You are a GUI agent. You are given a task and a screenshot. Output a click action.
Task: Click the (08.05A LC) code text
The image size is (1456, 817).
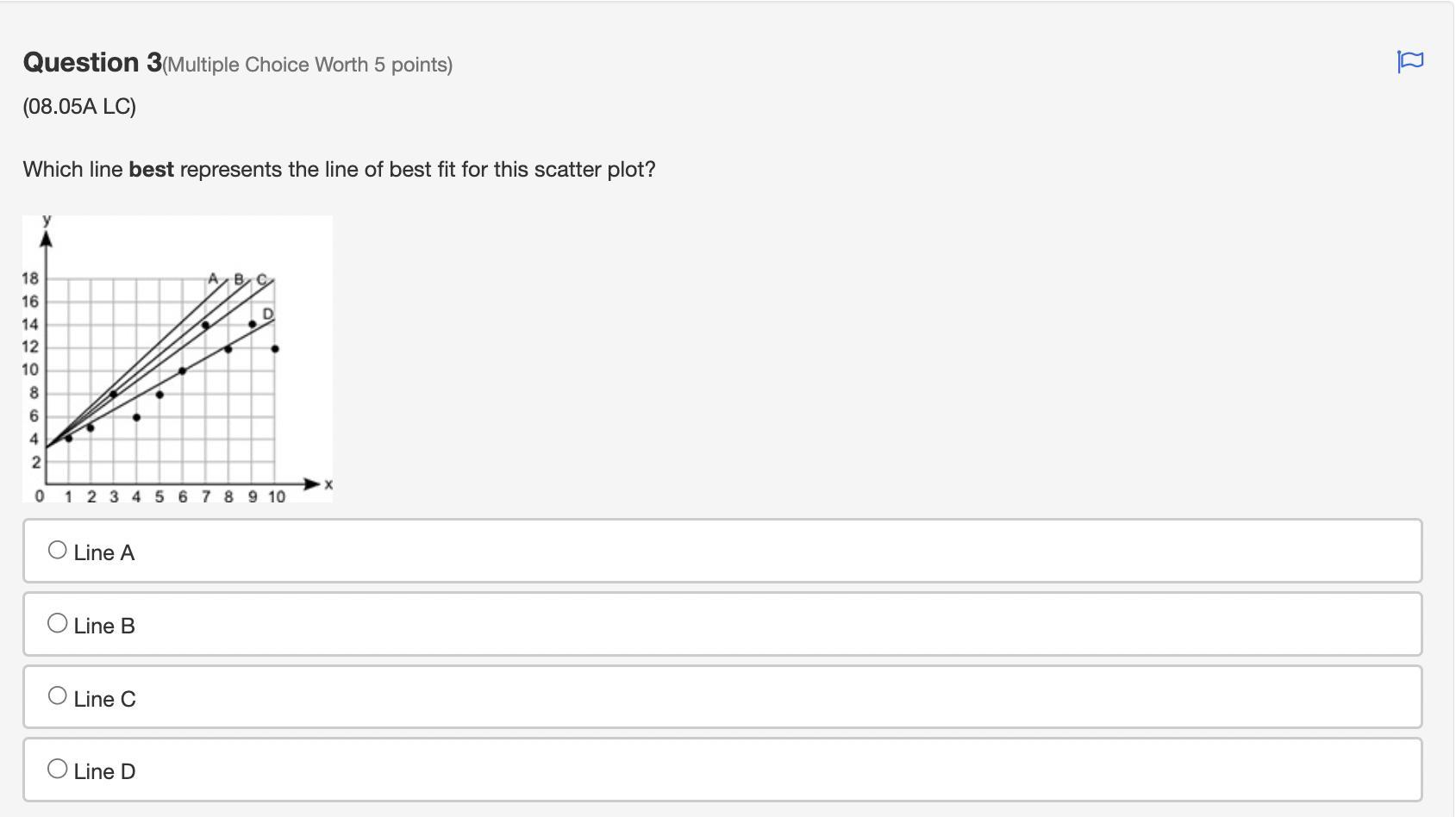[79, 107]
